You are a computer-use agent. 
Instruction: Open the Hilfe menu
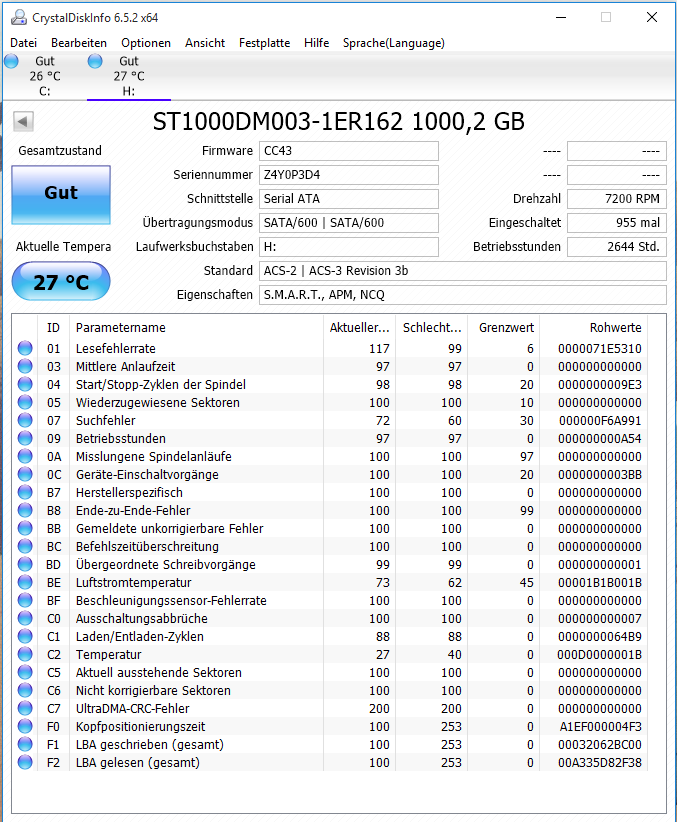pos(316,43)
